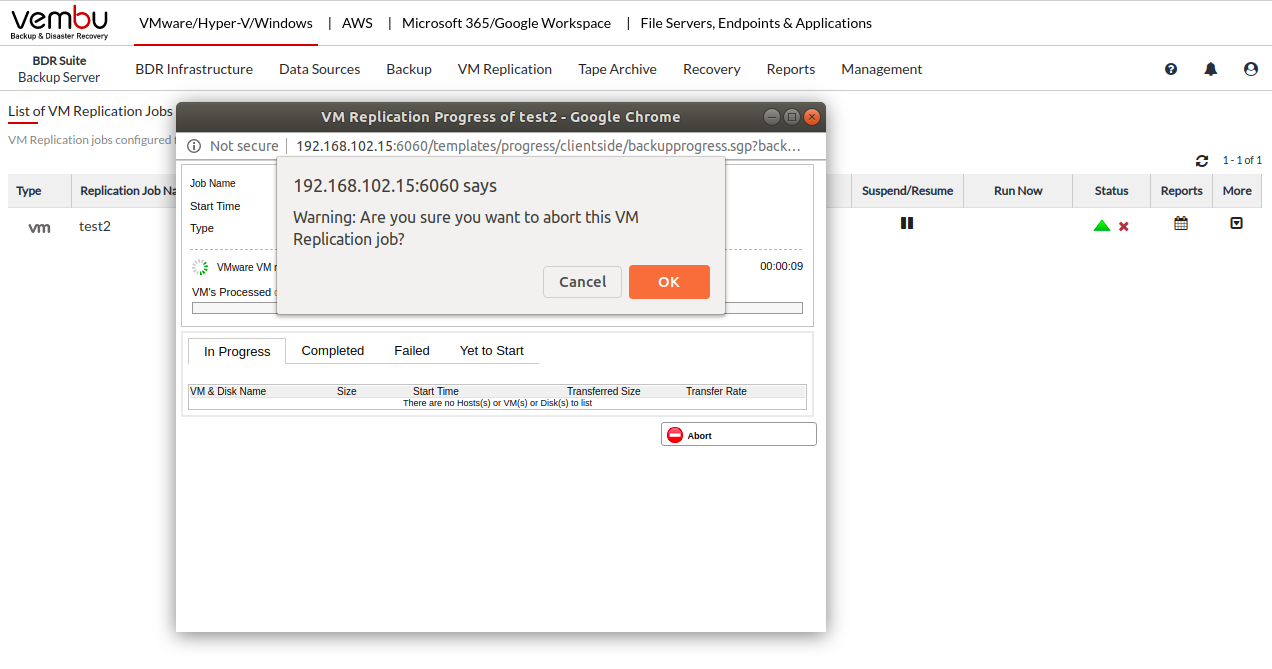1272x669 pixels.
Task: Switch to the Failed tab
Action: [411, 351]
